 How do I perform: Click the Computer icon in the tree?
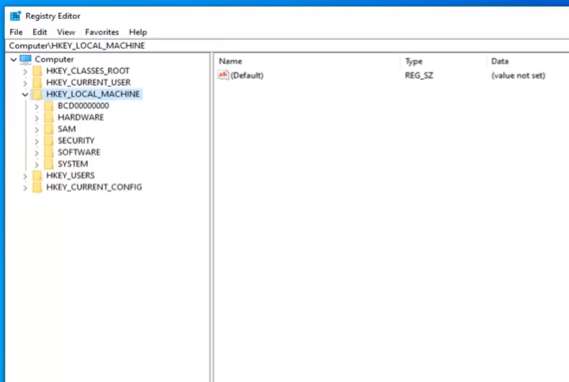pos(26,59)
